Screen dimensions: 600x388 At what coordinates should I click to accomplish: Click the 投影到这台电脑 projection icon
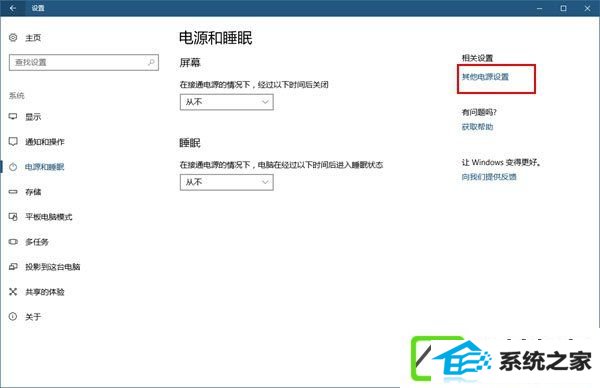pos(13,267)
